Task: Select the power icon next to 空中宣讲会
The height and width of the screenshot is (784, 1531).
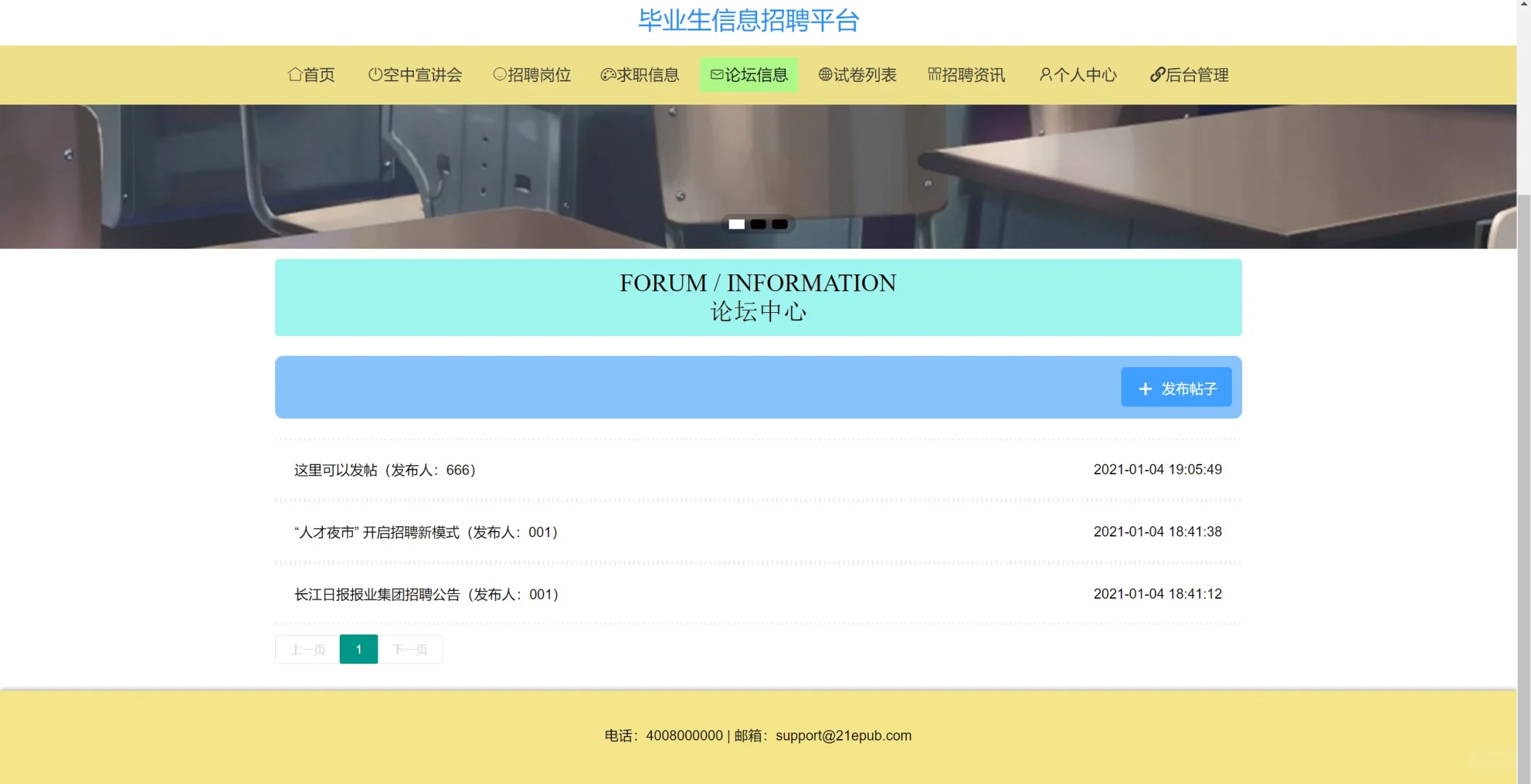Action: [x=375, y=75]
